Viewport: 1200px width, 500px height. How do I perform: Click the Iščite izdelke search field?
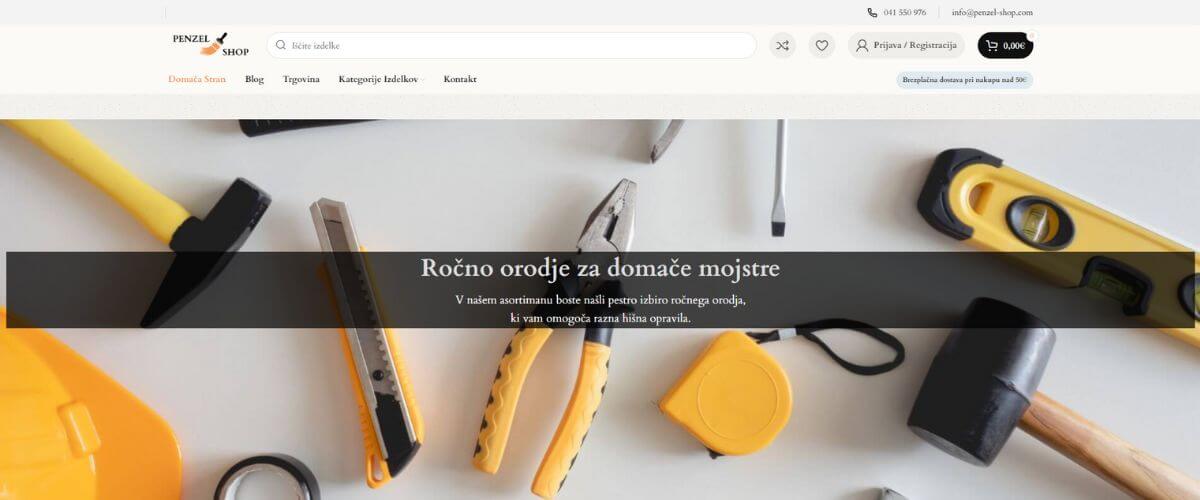click(x=511, y=45)
